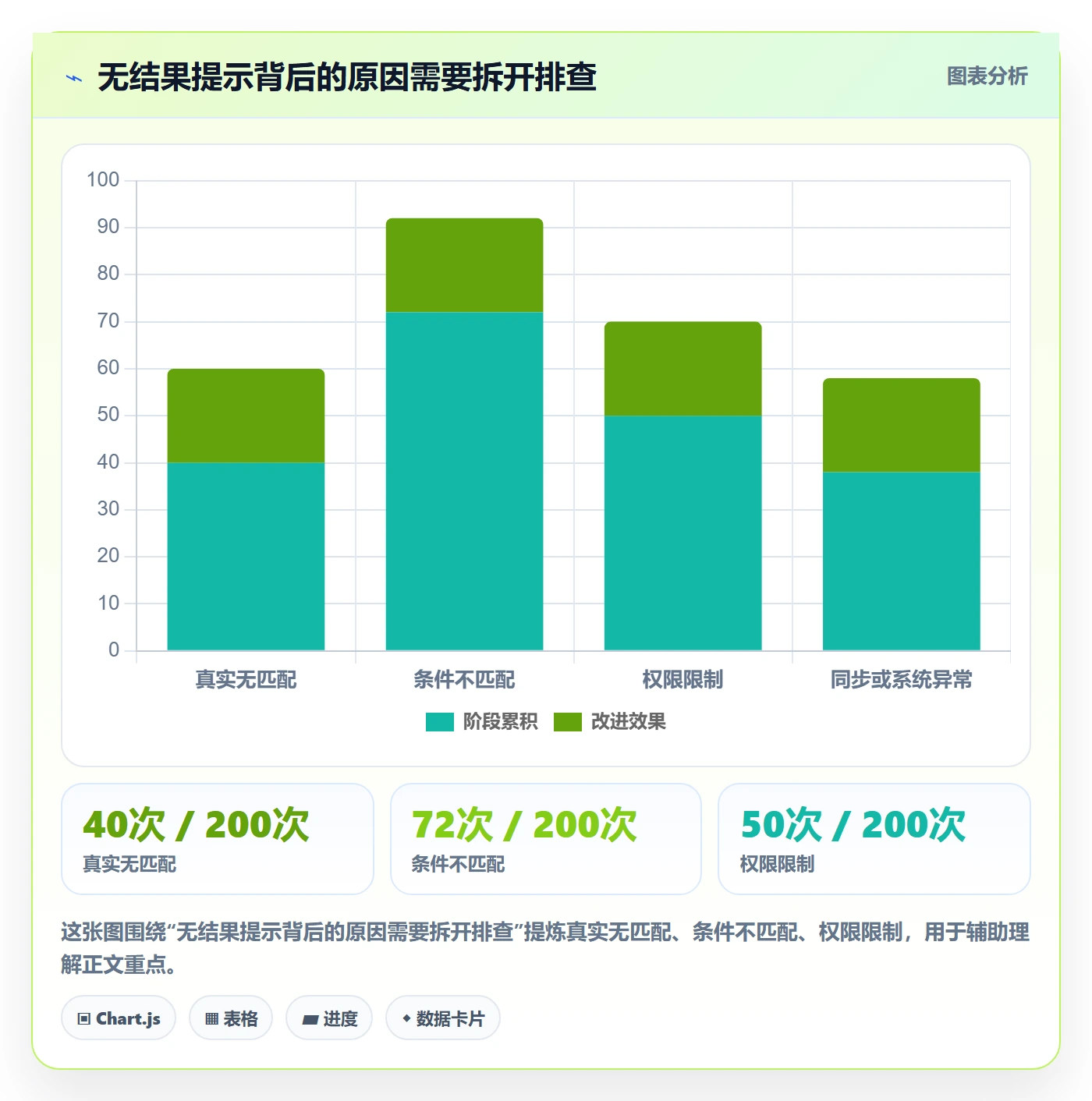This screenshot has width=1092, height=1101.
Task: Click the square icon in the Chart.js chip
Action: [84, 1018]
